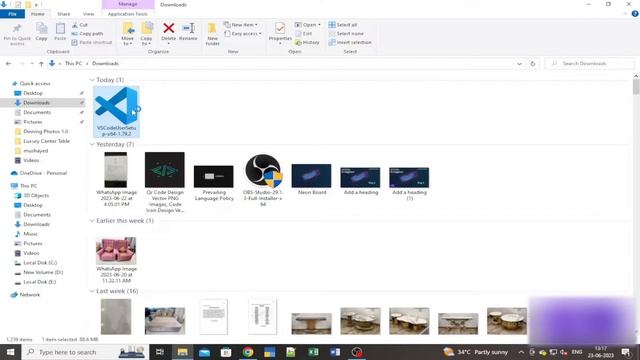Open Word from the taskbar
The width and height of the screenshot is (640, 360).
(335, 352)
